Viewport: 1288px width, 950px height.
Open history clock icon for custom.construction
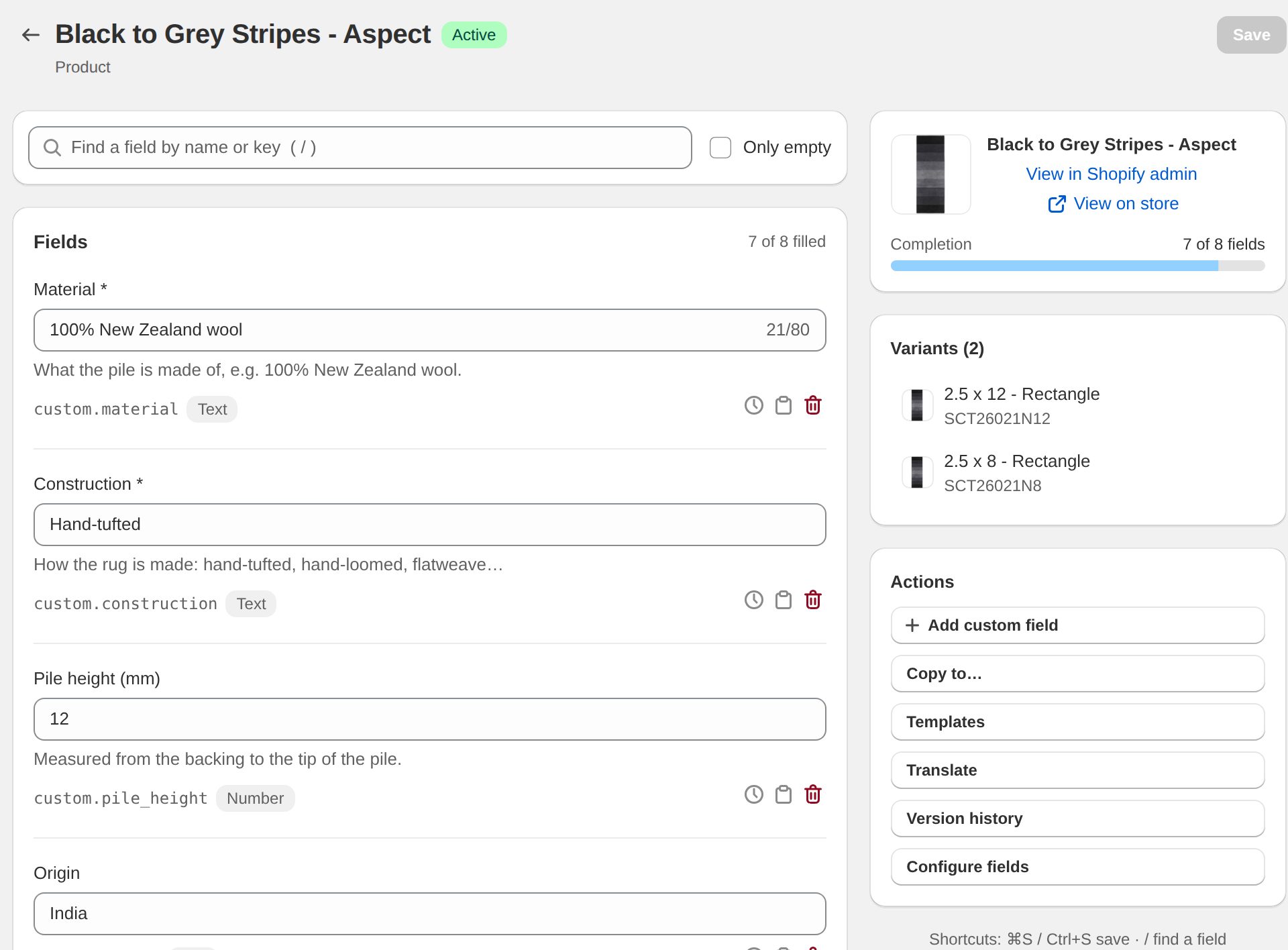754,600
